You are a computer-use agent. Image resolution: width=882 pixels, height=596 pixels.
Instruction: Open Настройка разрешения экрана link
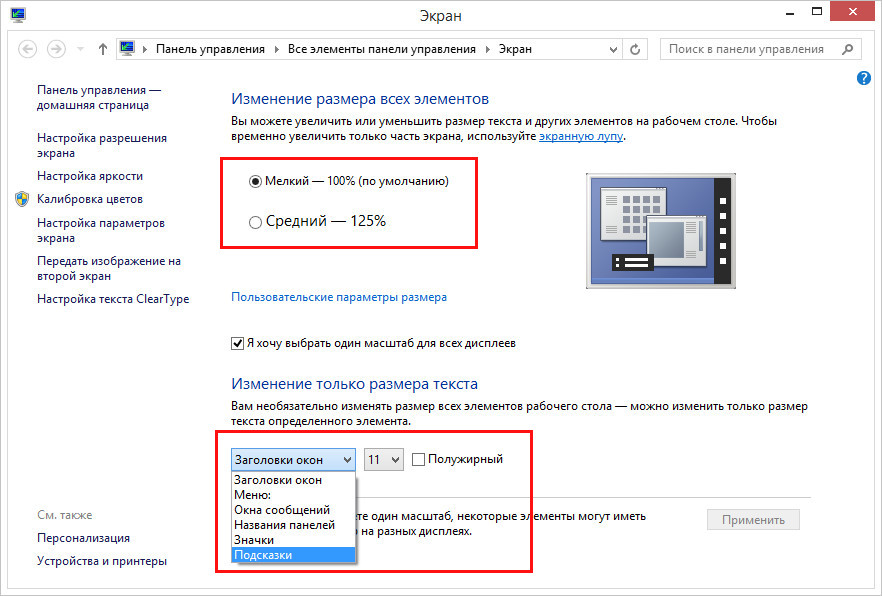[102, 146]
